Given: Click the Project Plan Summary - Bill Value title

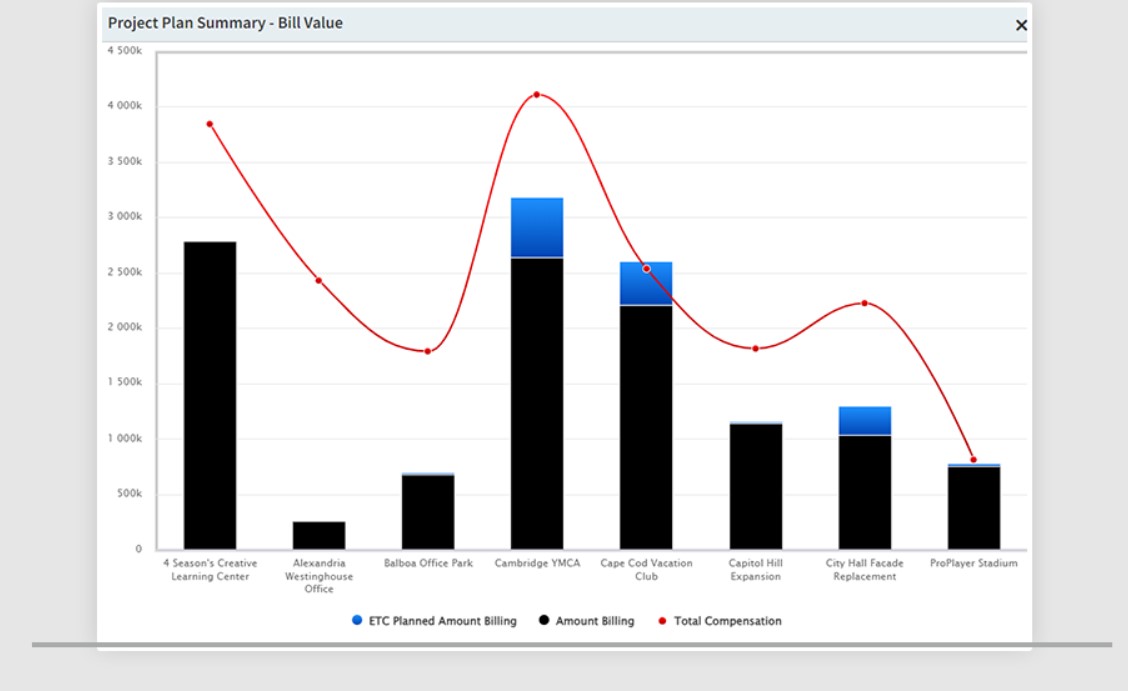Looking at the screenshot, I should (225, 23).
